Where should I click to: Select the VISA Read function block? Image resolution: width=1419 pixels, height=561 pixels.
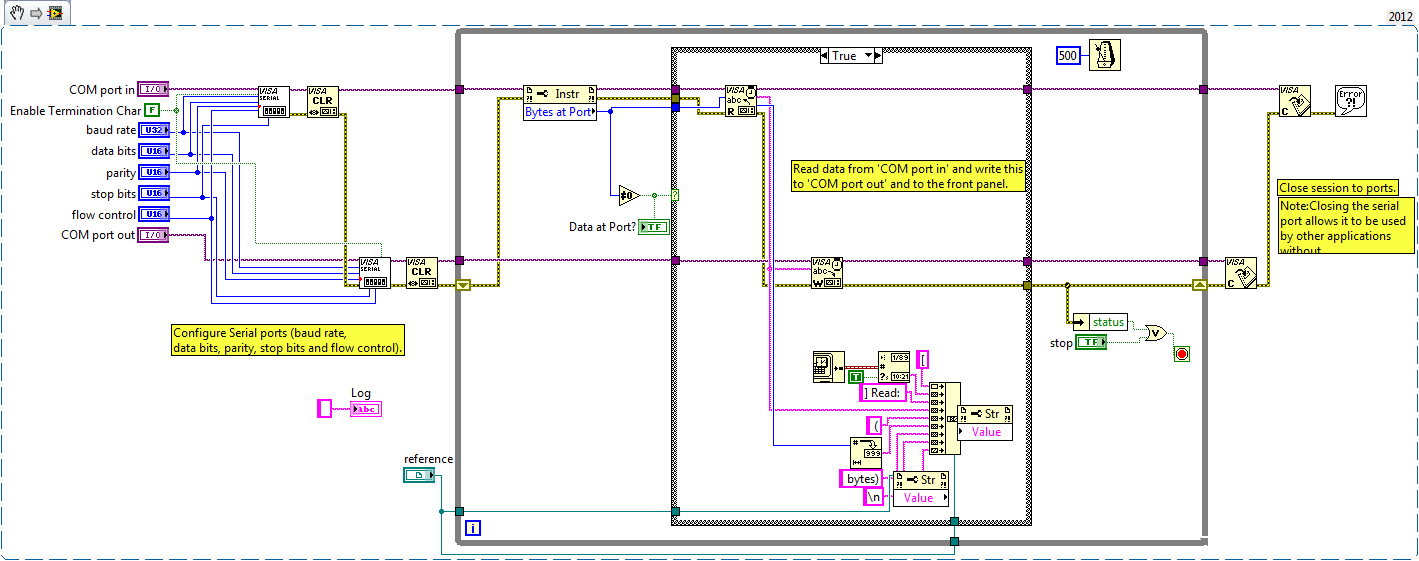point(741,101)
